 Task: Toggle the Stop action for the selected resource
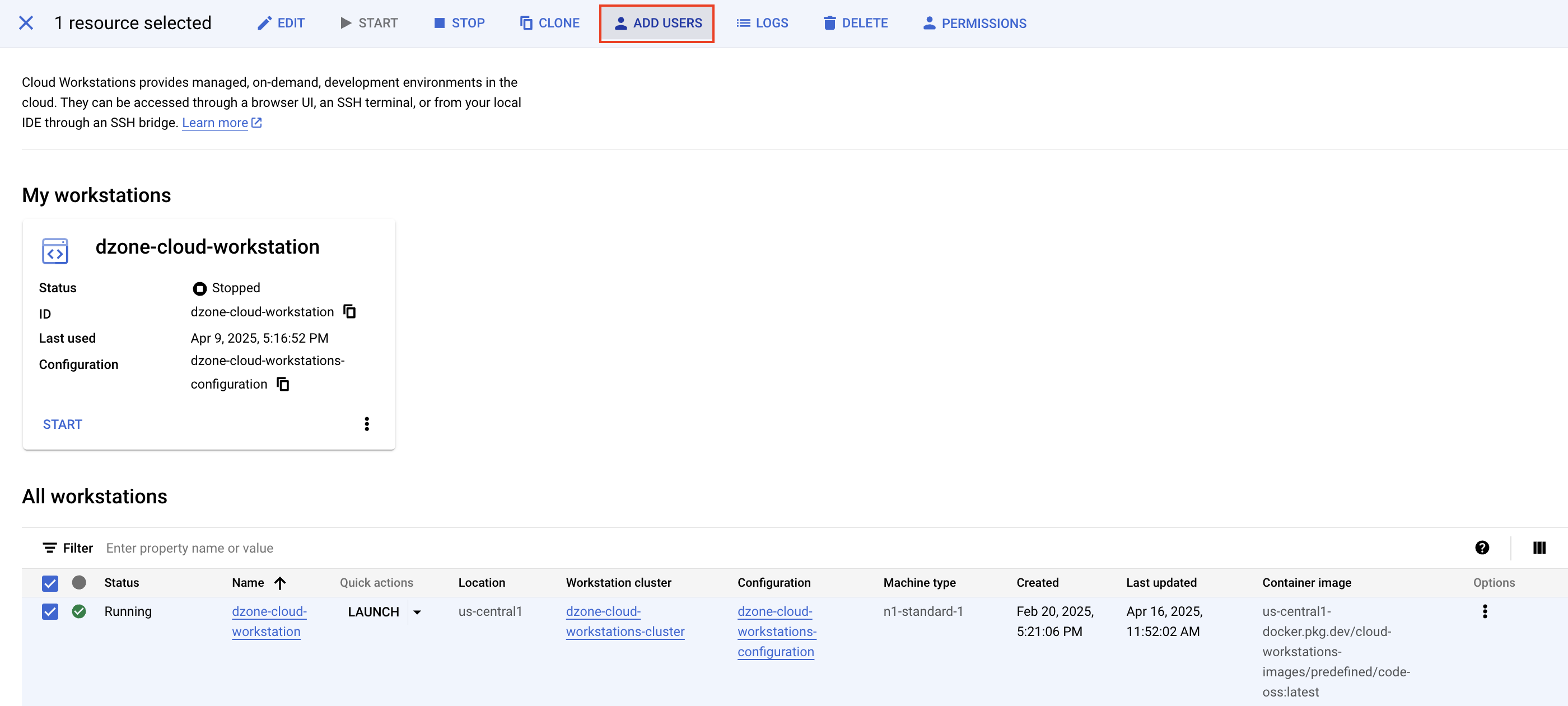[438, 22]
